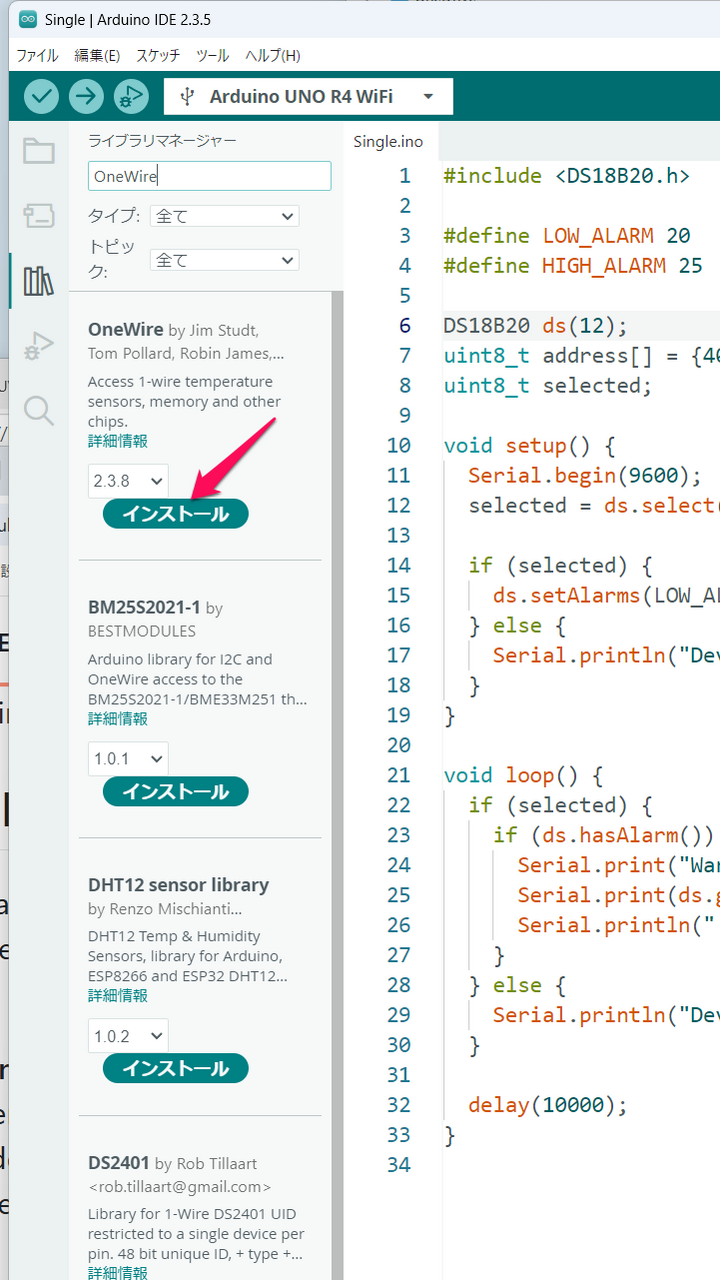Open the Search magnifier sidebar icon

click(x=39, y=410)
